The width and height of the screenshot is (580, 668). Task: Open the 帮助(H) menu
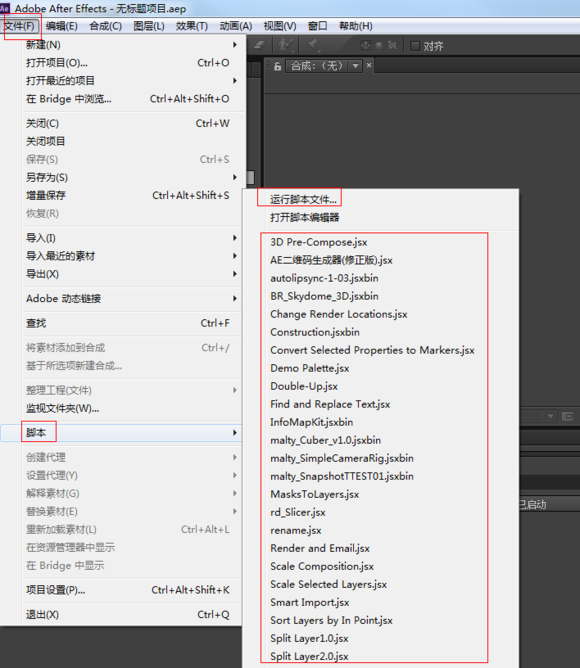click(x=355, y=26)
